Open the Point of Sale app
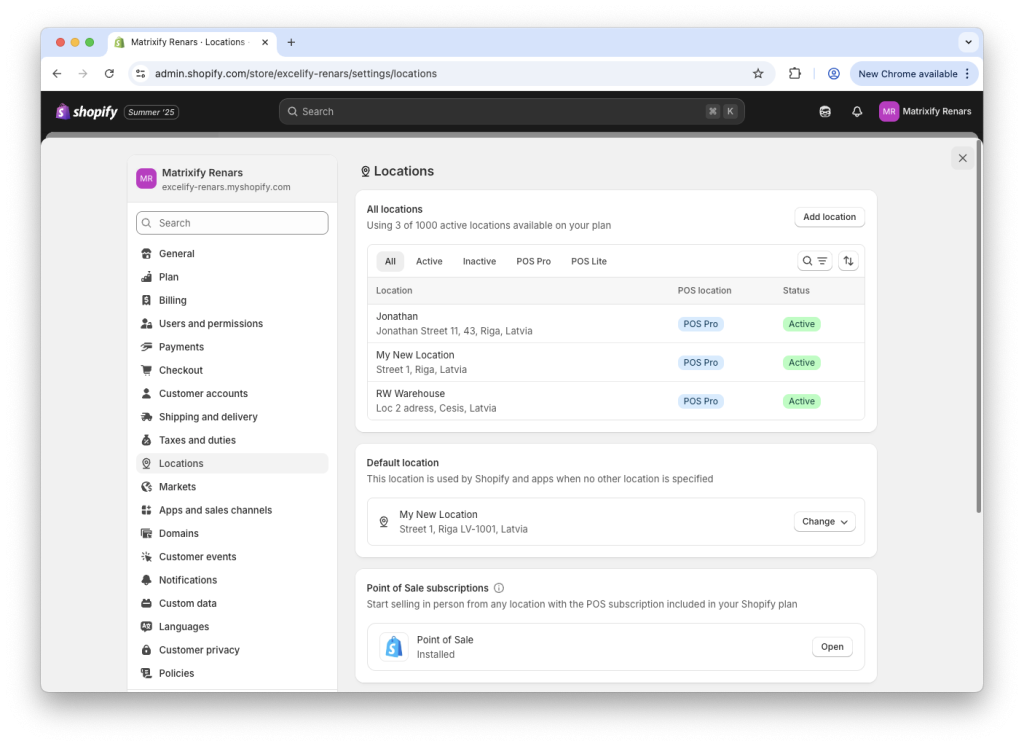The image size is (1024, 746). tap(831, 646)
